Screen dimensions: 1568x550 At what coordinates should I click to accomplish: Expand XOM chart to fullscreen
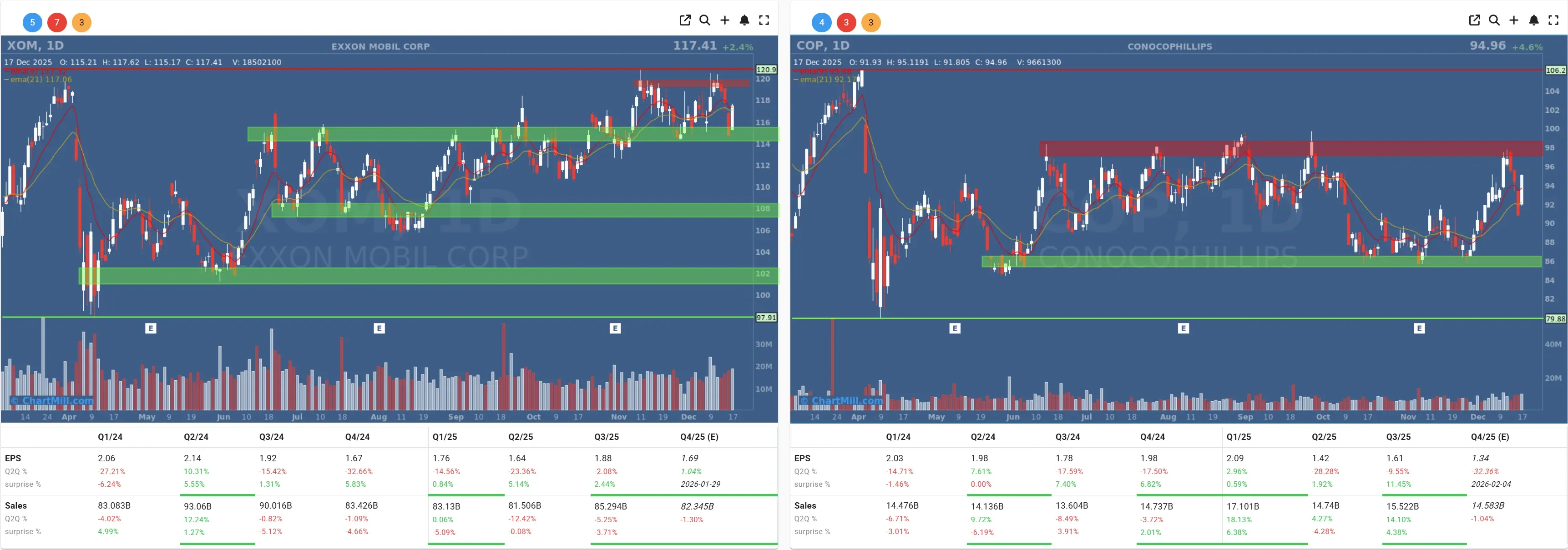pos(764,20)
